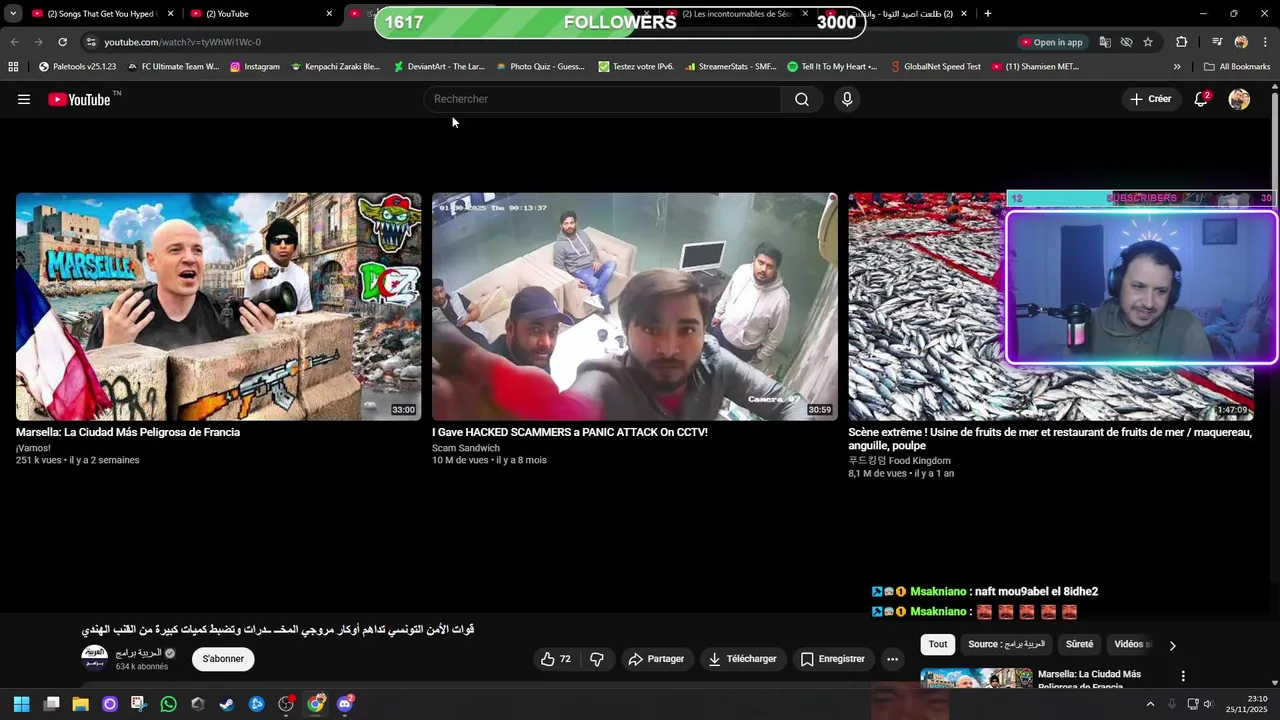Open the Créer button
This screenshot has height=720, width=1280.
pos(1151,99)
